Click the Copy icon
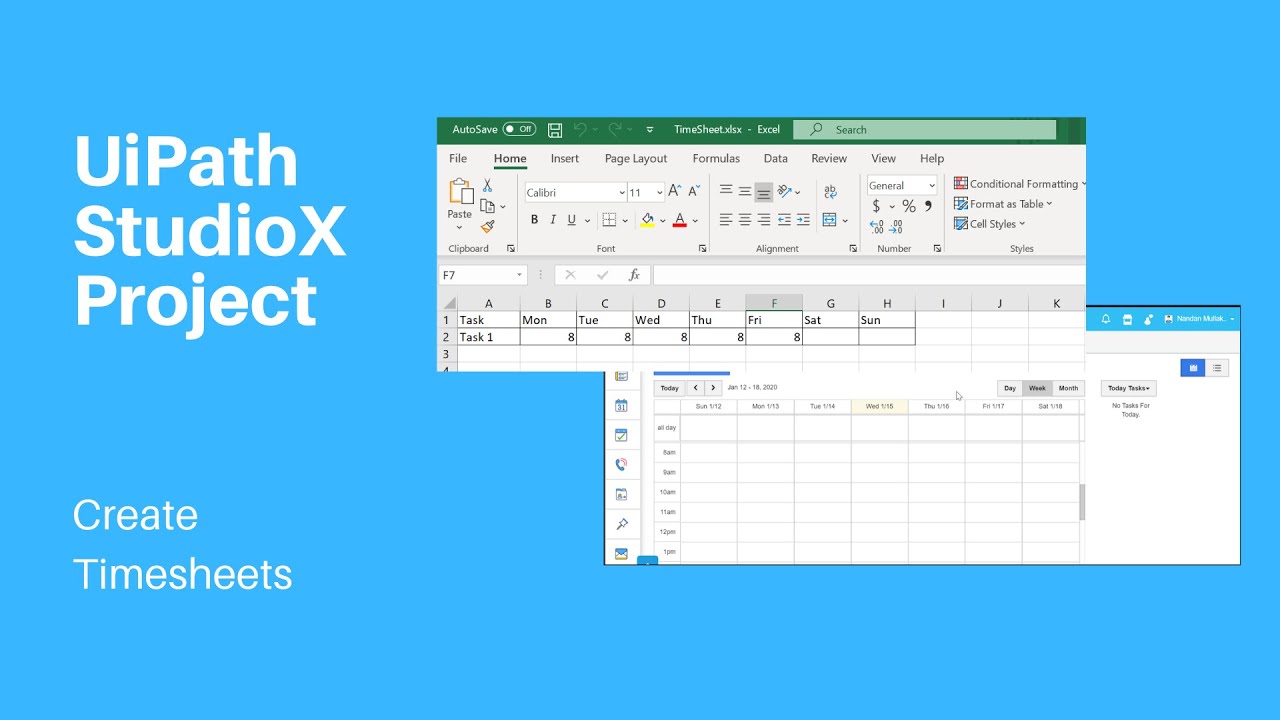 tap(488, 206)
